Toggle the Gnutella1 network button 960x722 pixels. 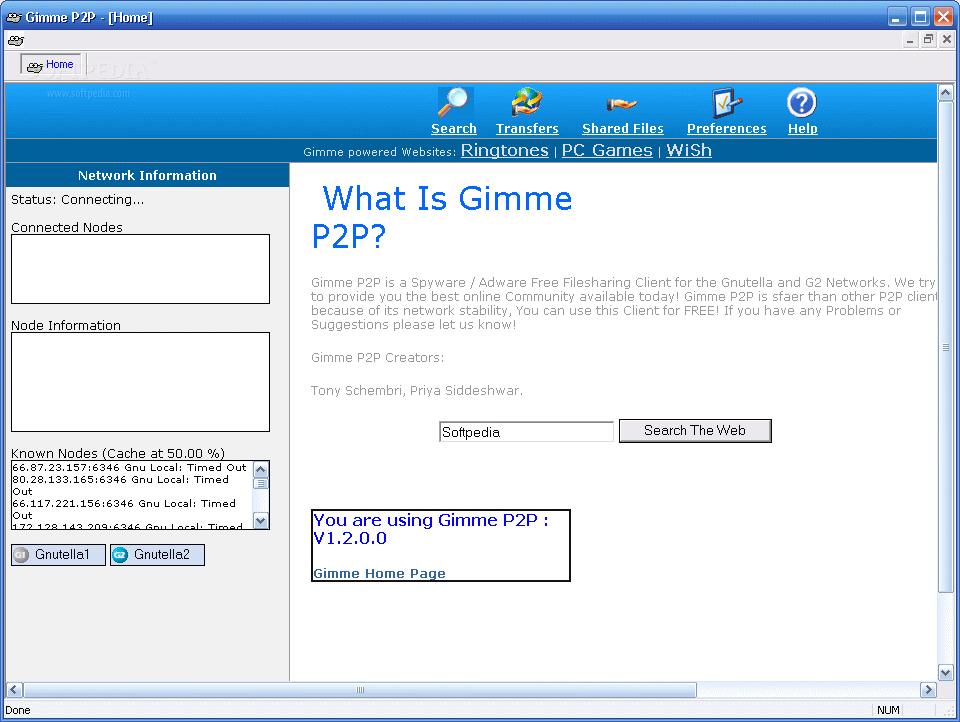tap(58, 555)
